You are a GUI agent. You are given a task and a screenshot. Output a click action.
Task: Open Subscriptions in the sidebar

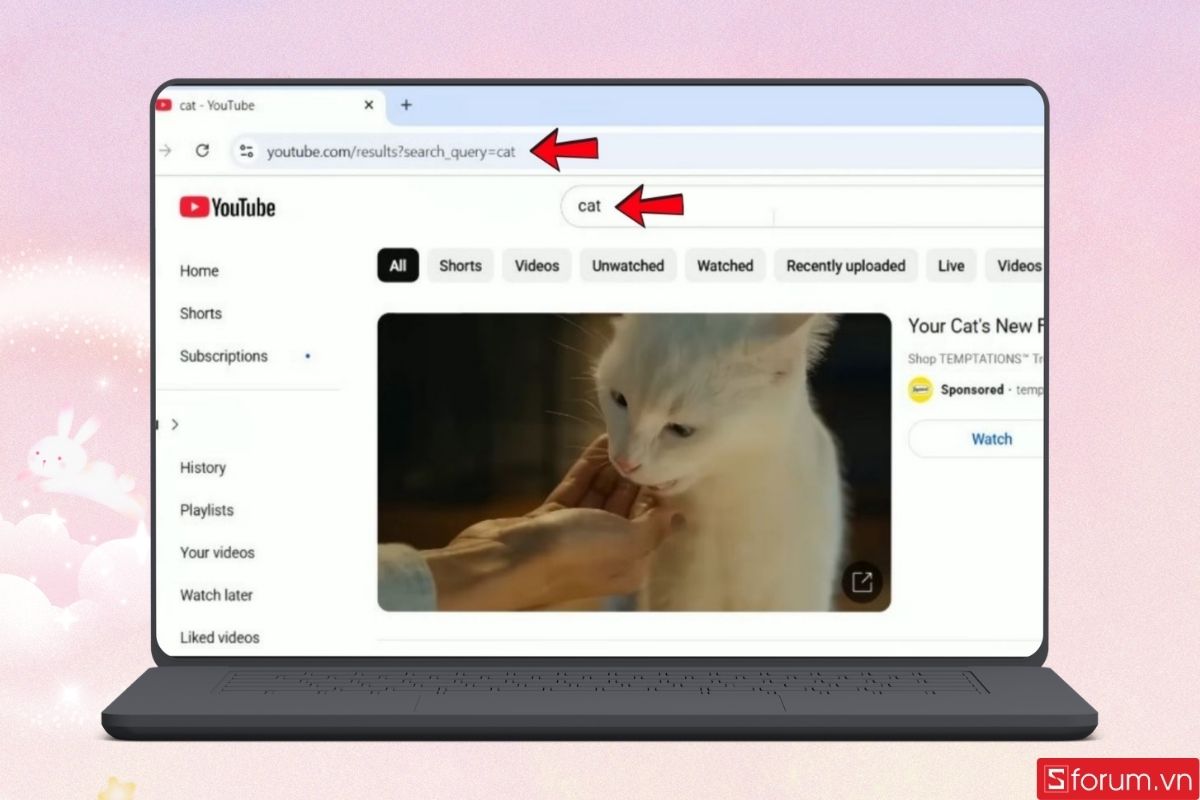[x=224, y=356]
